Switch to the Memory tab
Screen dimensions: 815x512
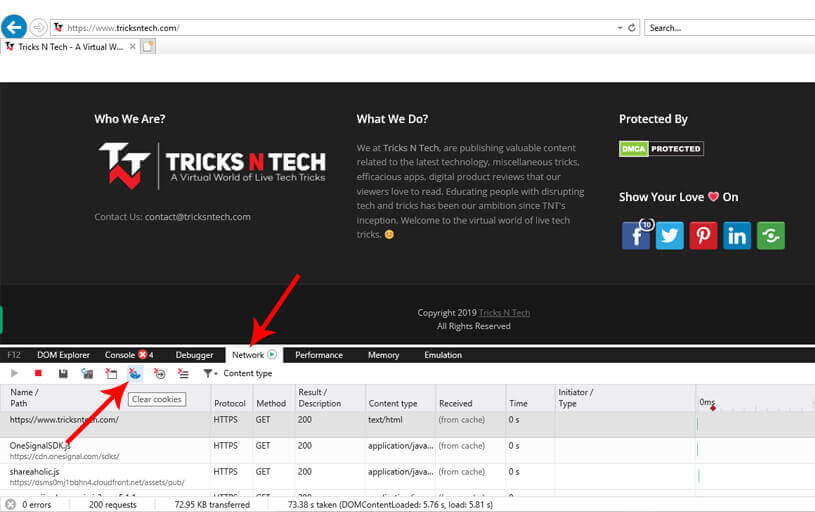pos(384,355)
